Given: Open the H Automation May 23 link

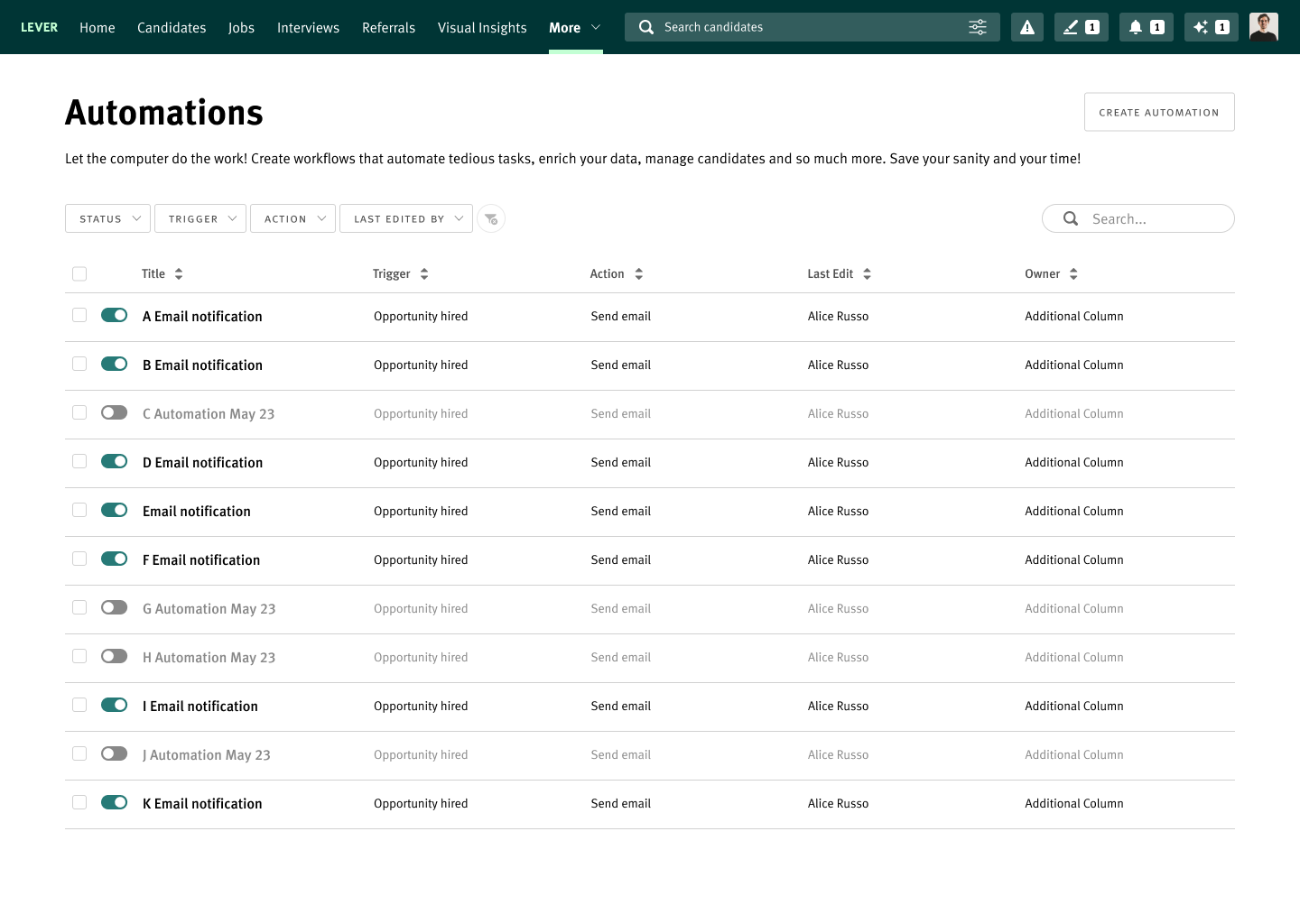Looking at the screenshot, I should [209, 658].
